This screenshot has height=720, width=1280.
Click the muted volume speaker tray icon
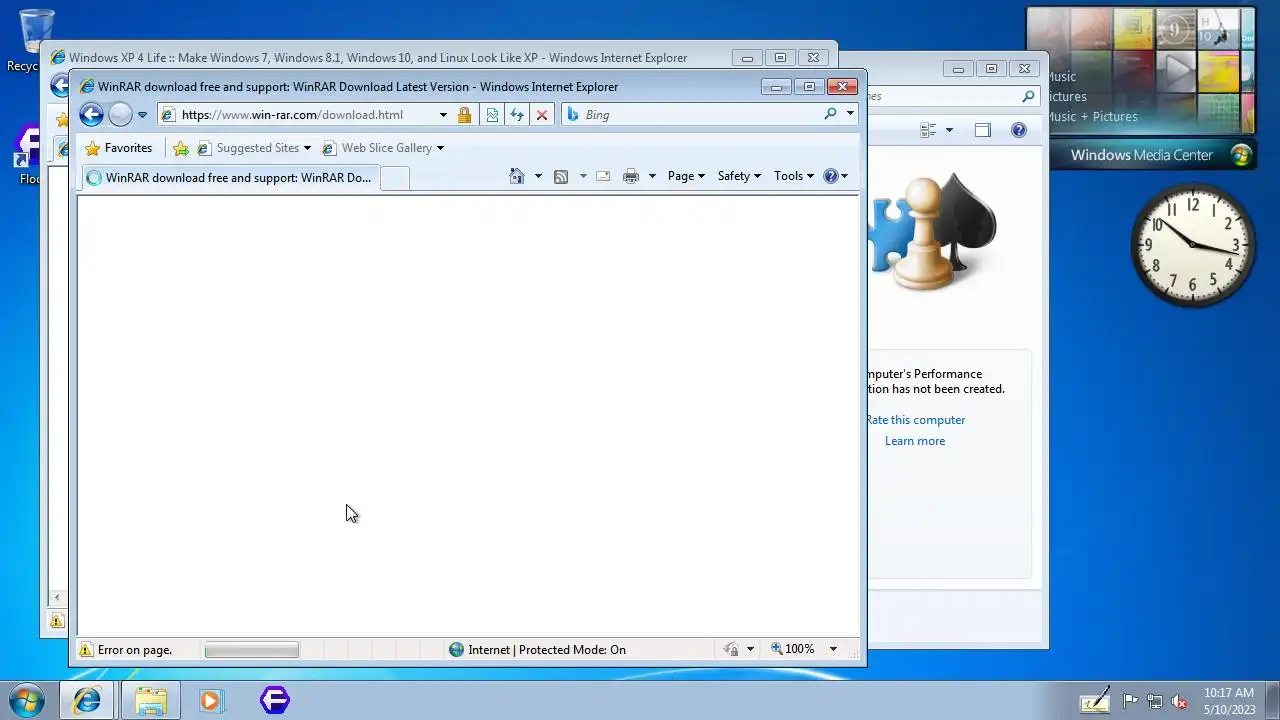[1179, 701]
